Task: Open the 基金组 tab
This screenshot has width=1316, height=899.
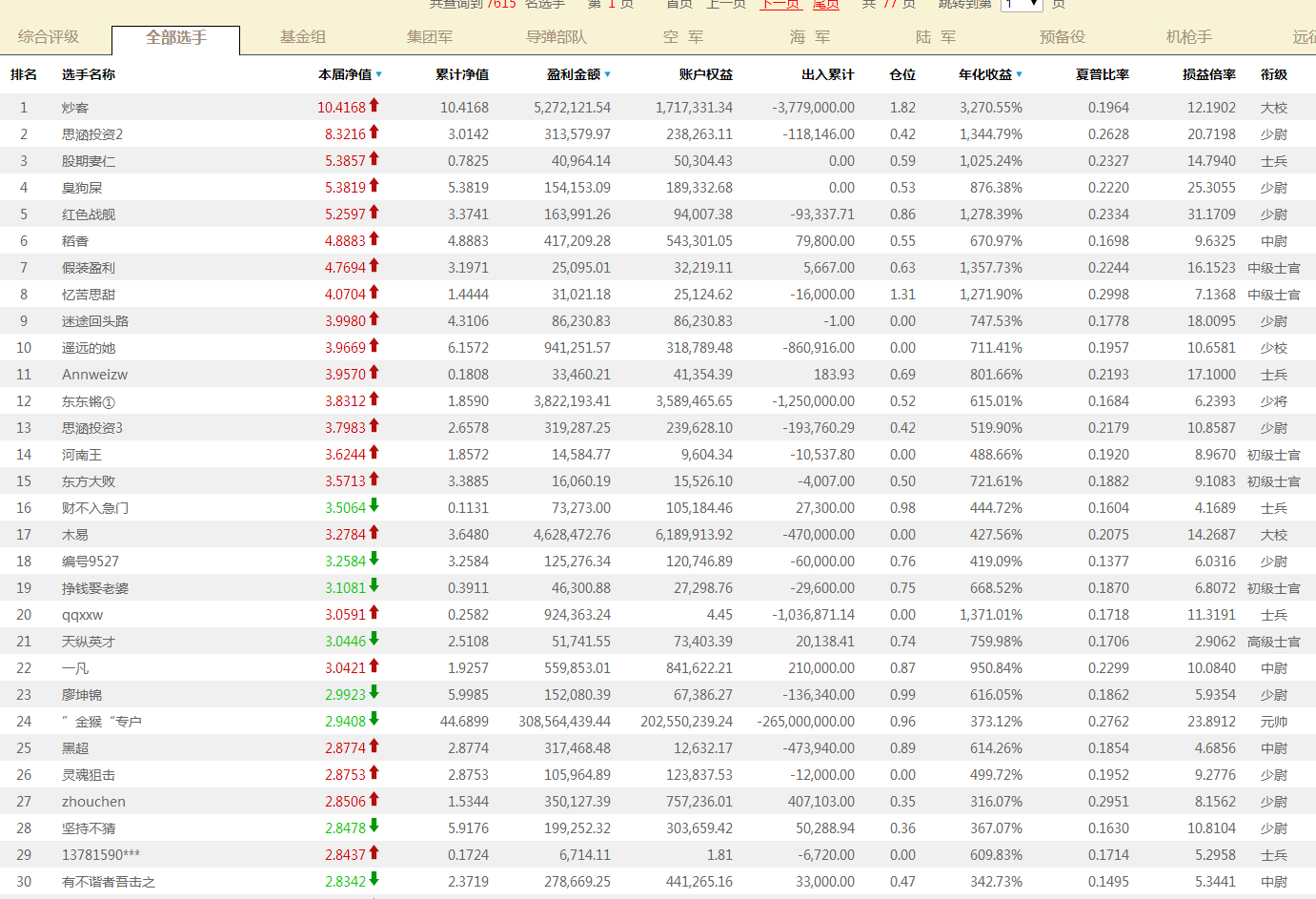Action: 303,37
